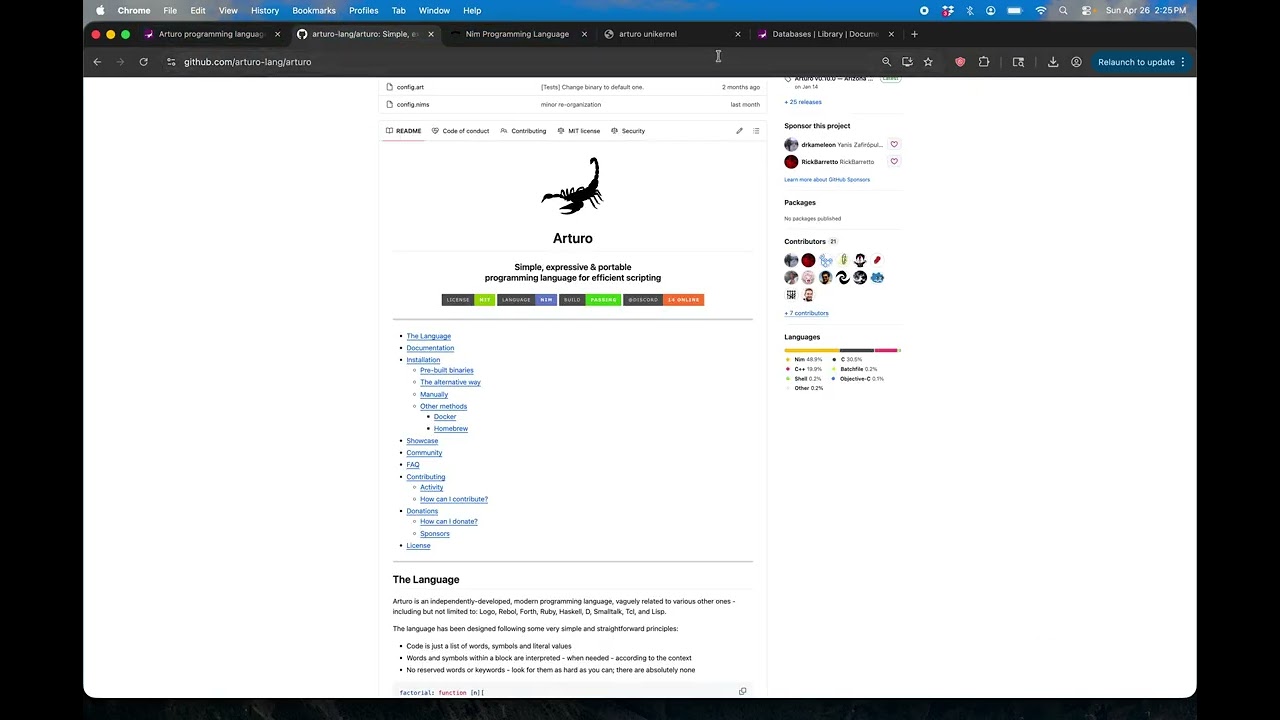This screenshot has width=1280, height=720.
Task: Close the Arturo programming language tab
Action: [276, 34]
